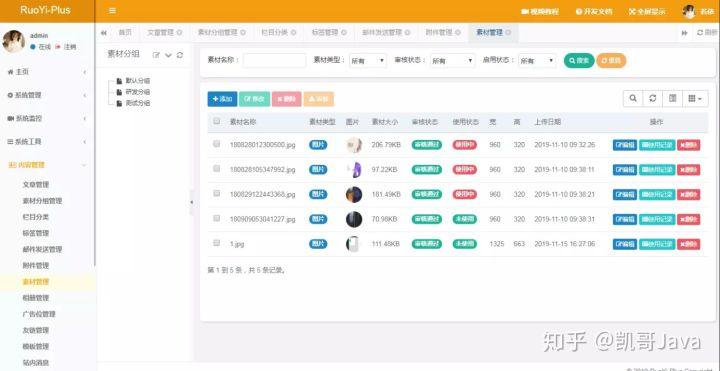Toggle the card view icon in table toolbar
The height and width of the screenshot is (371, 720).
pos(672,98)
